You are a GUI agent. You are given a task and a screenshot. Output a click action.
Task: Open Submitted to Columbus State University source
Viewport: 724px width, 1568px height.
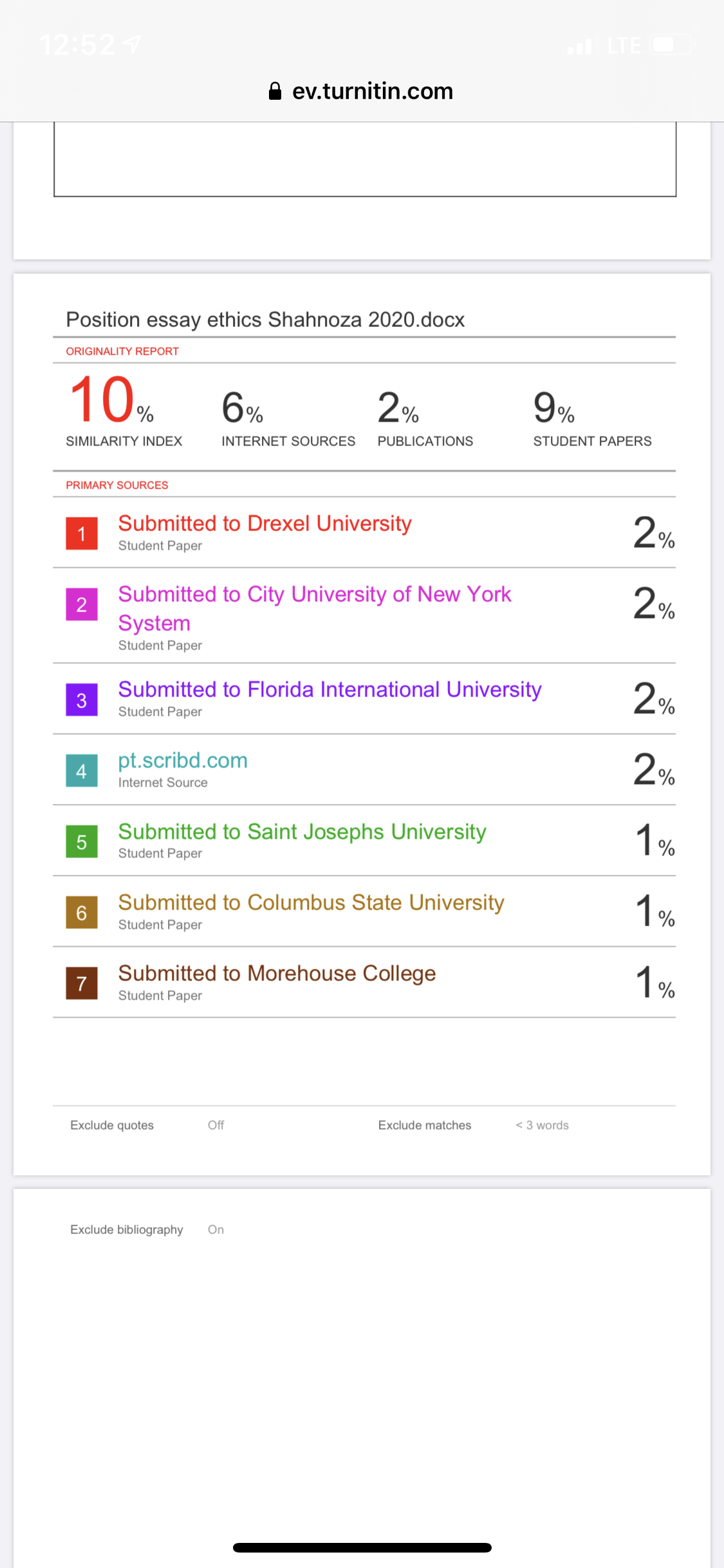311,902
